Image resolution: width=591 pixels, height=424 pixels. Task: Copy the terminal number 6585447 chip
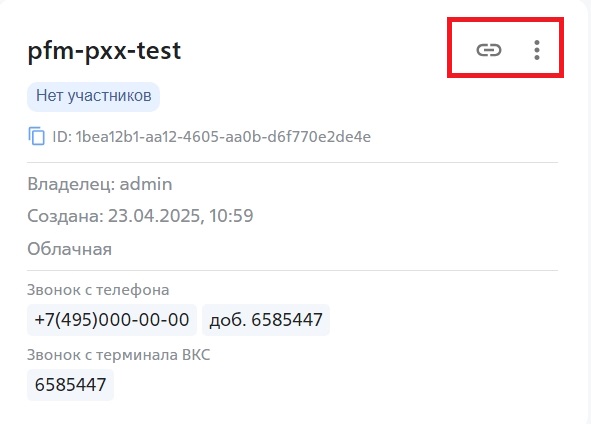click(x=70, y=385)
